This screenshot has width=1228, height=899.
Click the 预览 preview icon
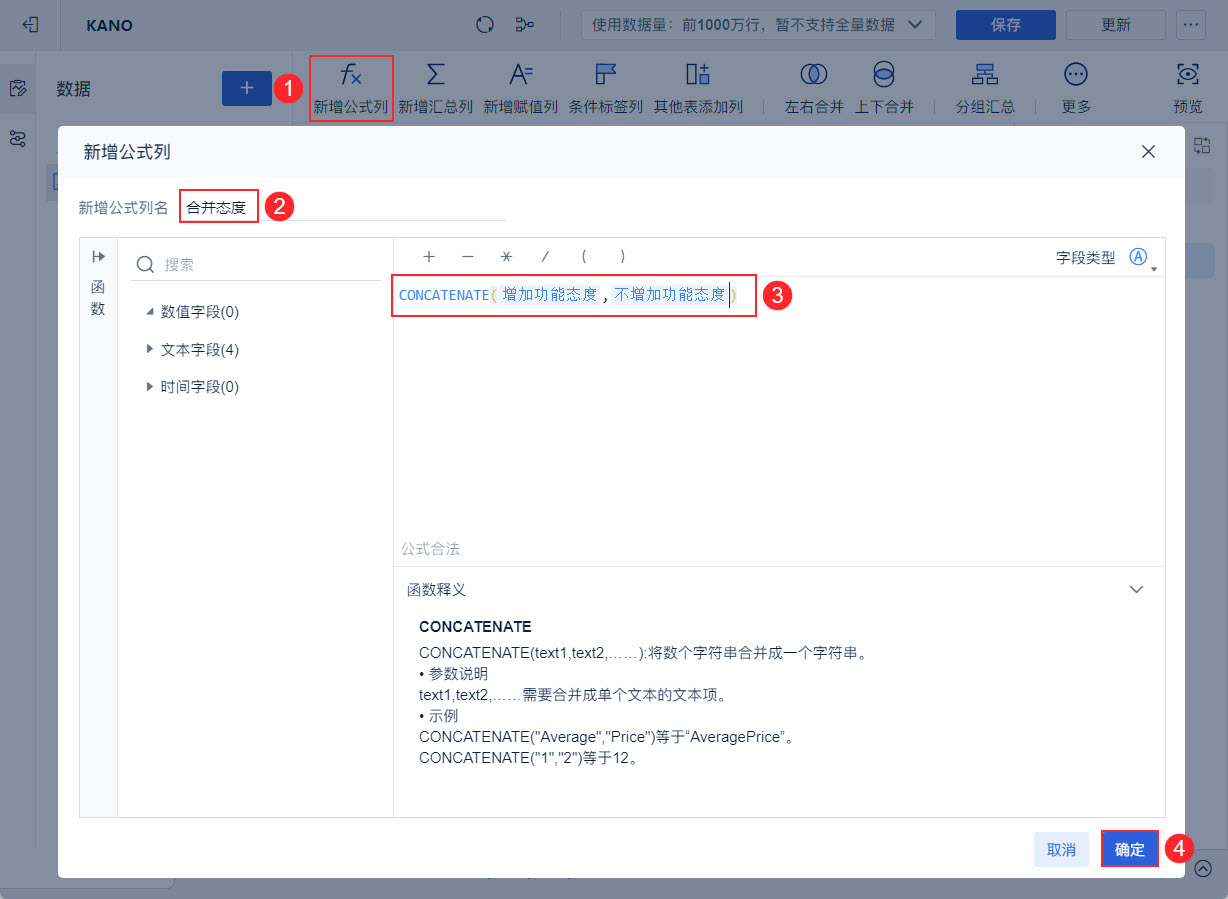tap(1188, 89)
